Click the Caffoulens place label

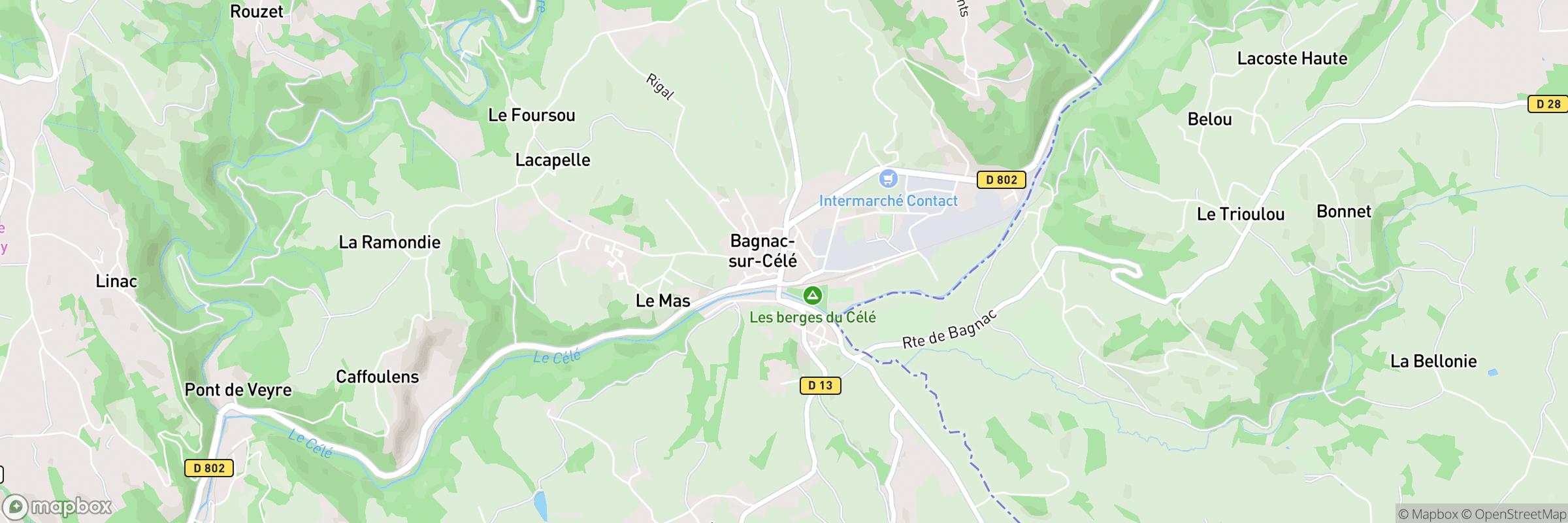378,377
